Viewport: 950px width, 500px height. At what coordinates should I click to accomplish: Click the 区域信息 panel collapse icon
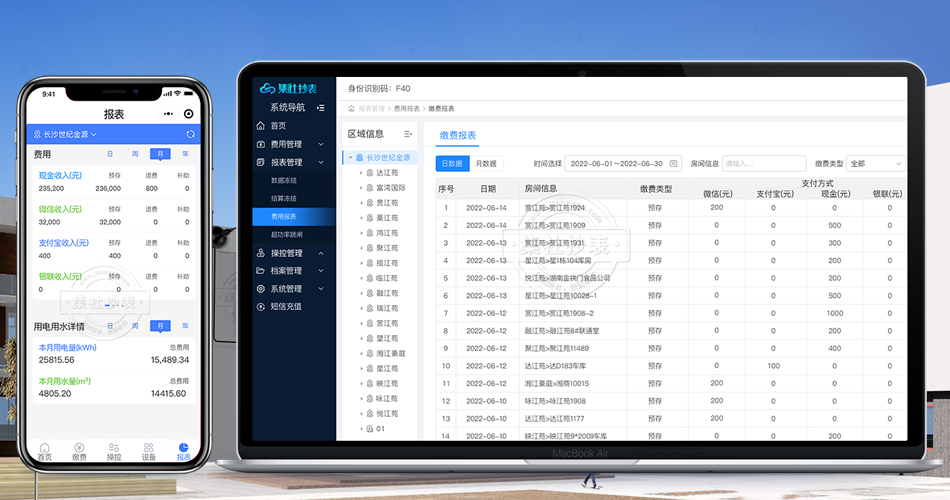point(408,134)
